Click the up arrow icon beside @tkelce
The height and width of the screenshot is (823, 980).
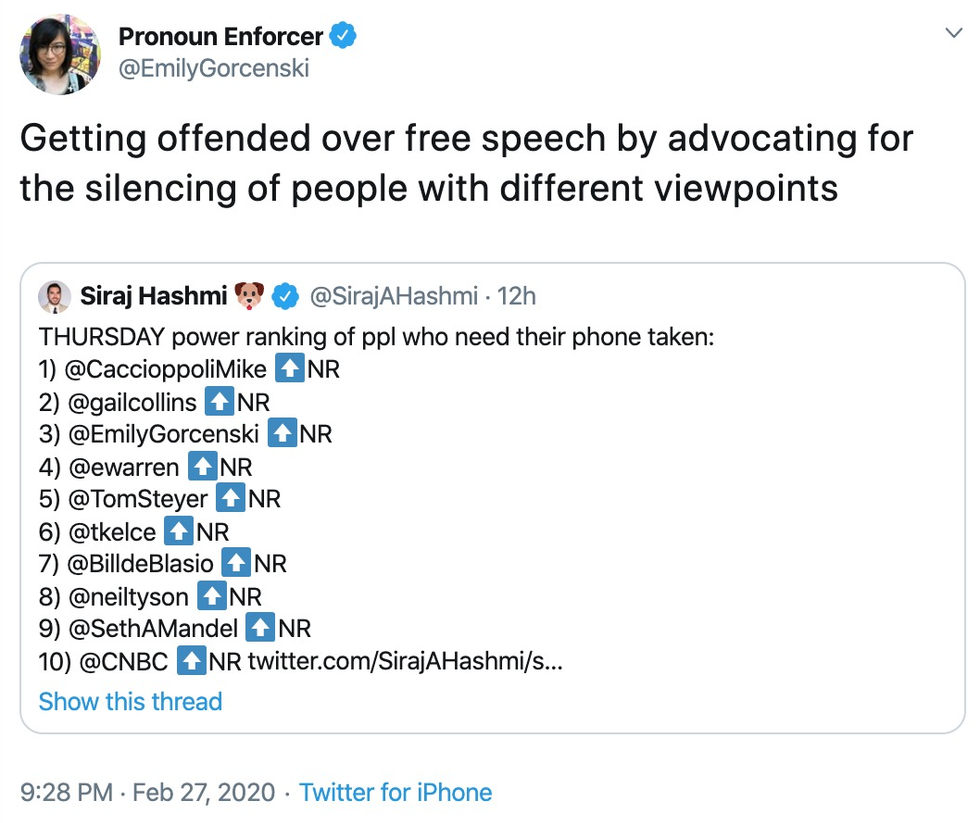pyautogui.click(x=179, y=532)
